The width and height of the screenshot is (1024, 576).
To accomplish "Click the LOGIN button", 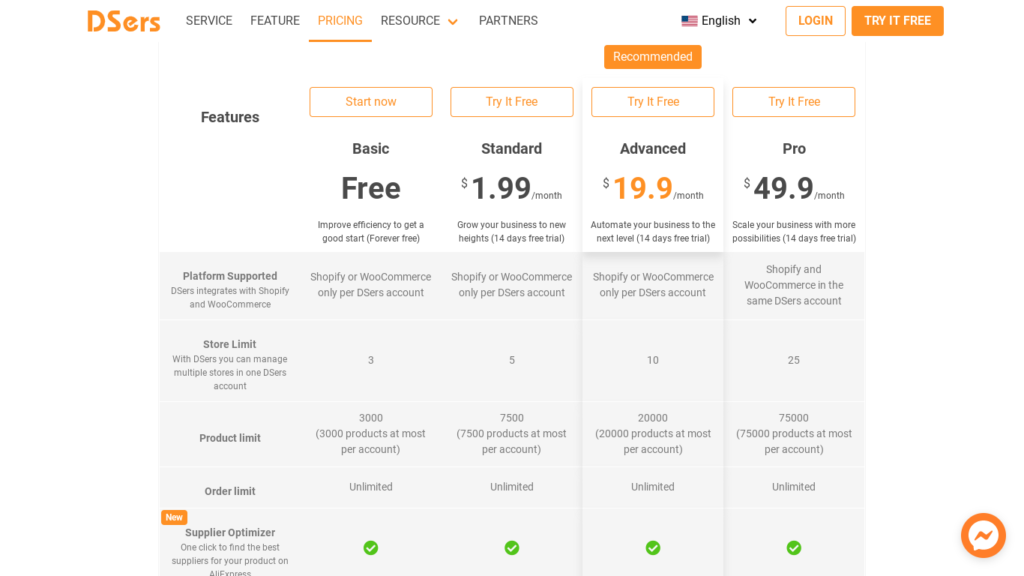I will [815, 21].
